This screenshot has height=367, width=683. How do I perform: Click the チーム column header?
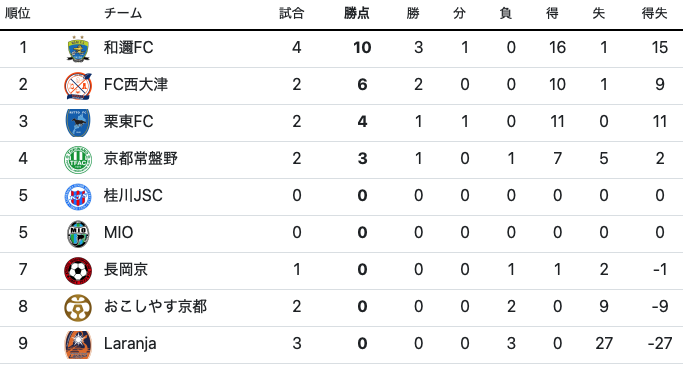point(123,13)
